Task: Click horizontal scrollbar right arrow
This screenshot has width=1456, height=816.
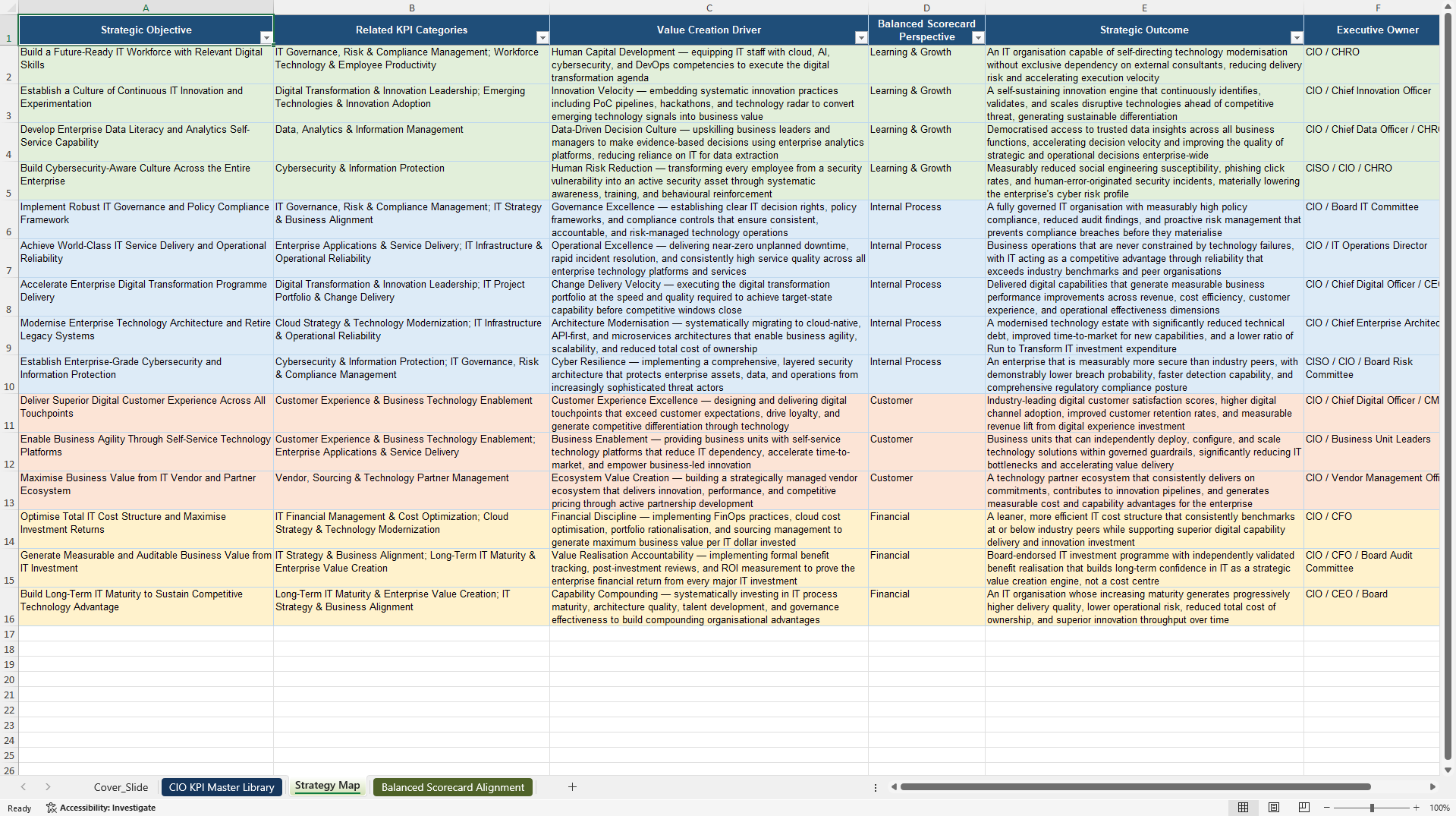Action: click(x=1432, y=787)
